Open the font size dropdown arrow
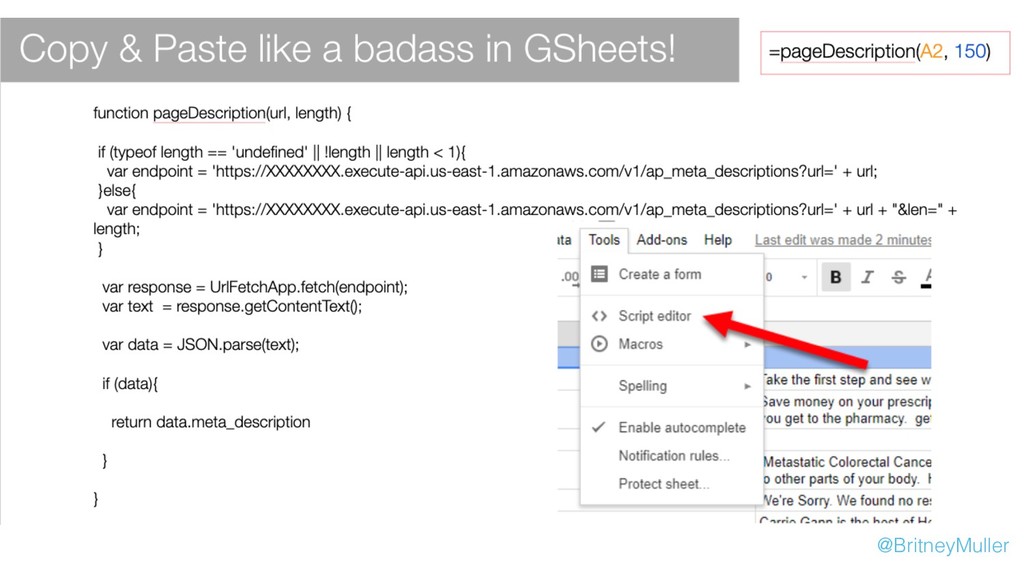Image resolution: width=1024 pixels, height=576 pixels. click(x=804, y=277)
